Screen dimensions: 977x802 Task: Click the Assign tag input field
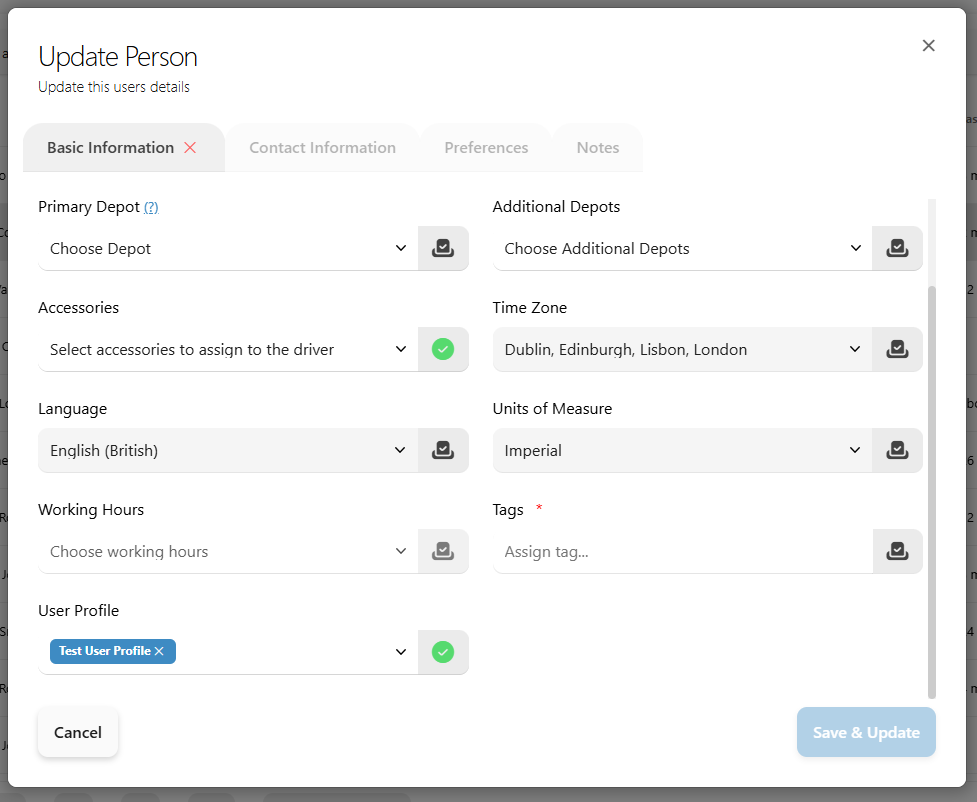point(682,551)
